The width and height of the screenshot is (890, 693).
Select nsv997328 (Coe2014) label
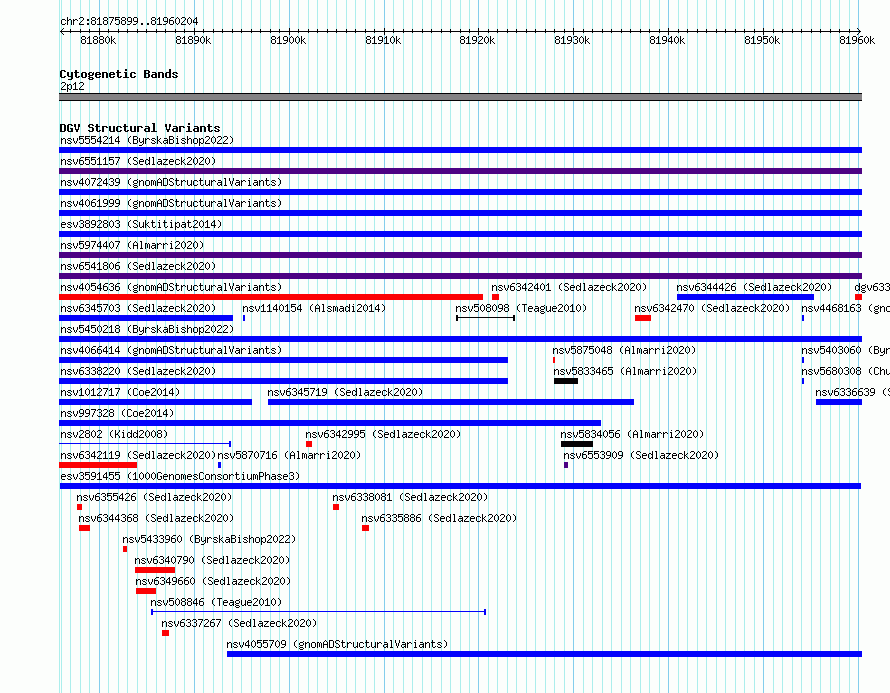click(117, 413)
